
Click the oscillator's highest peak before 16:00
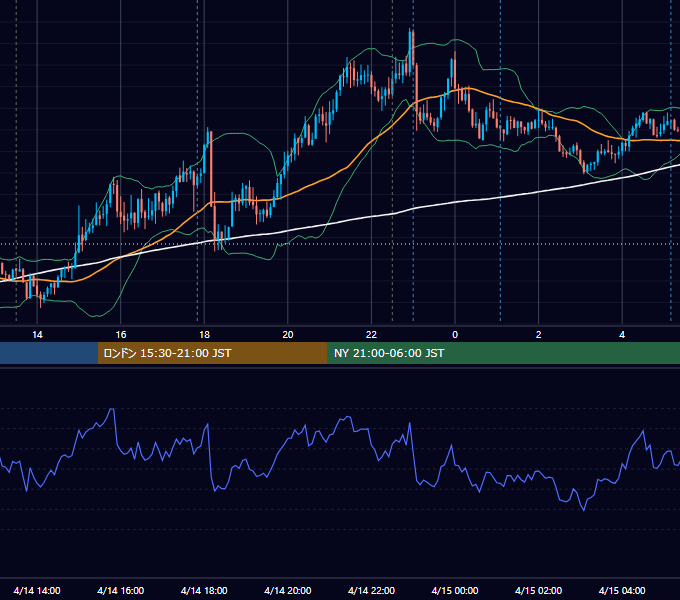click(x=112, y=409)
